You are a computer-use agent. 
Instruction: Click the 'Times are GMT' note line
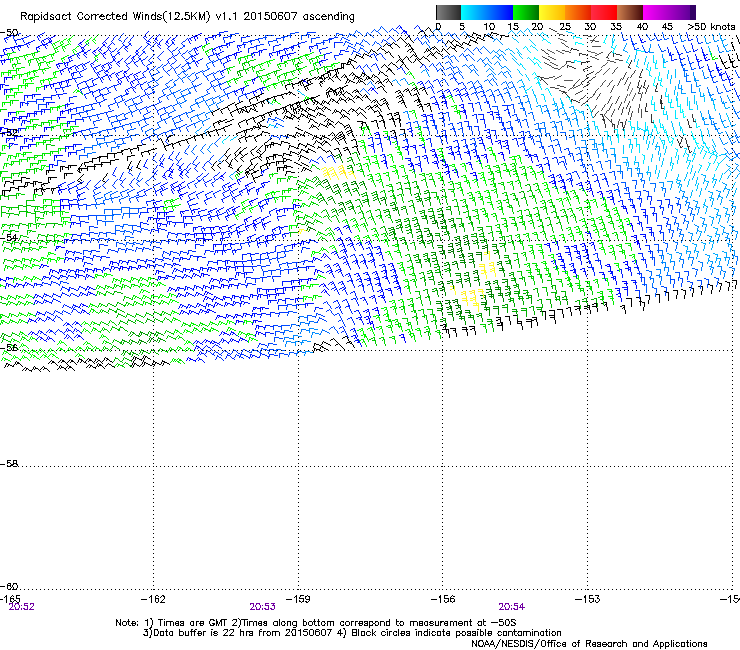(316, 623)
